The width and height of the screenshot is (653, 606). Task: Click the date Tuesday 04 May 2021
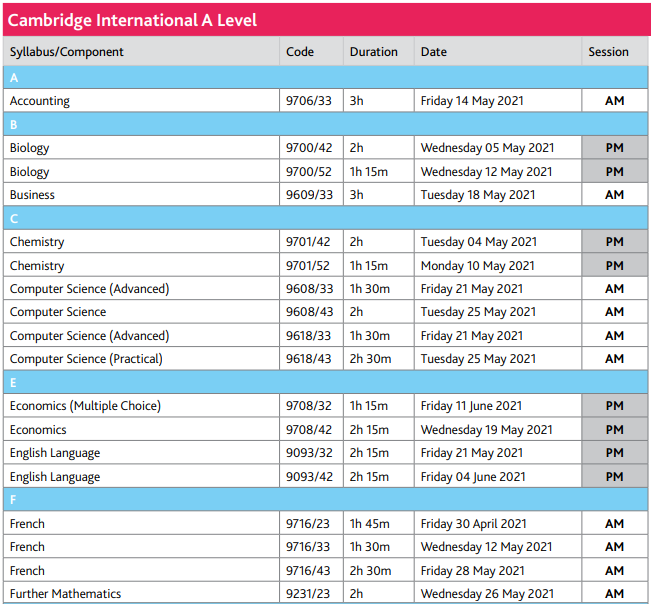click(x=478, y=242)
